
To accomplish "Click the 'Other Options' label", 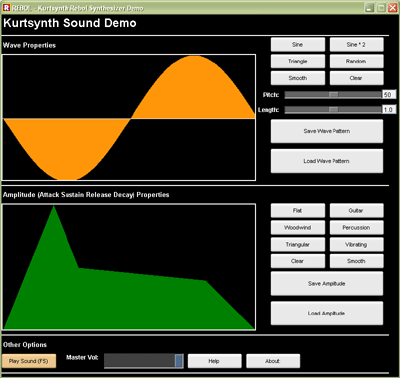I will pos(25,345).
